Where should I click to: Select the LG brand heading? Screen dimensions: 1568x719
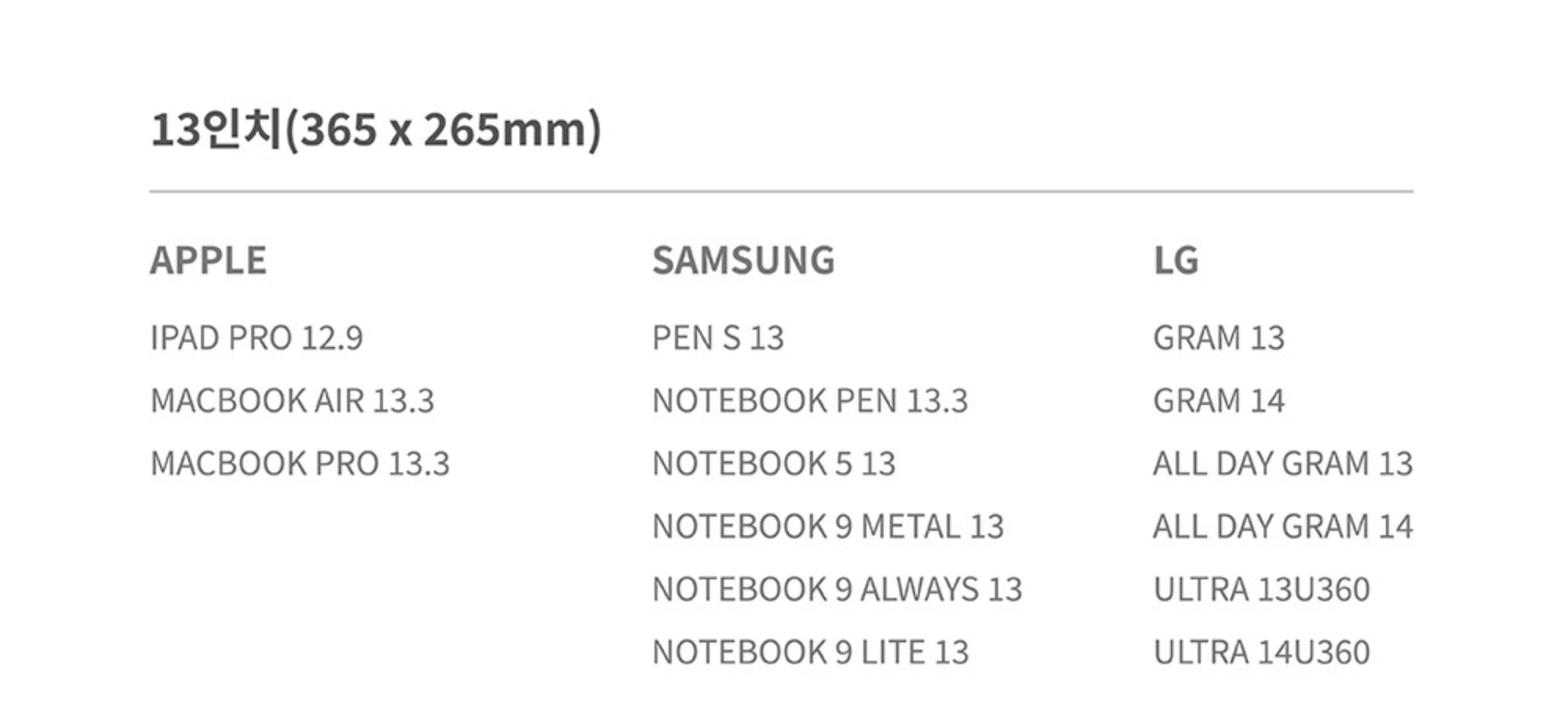[x=1176, y=261]
